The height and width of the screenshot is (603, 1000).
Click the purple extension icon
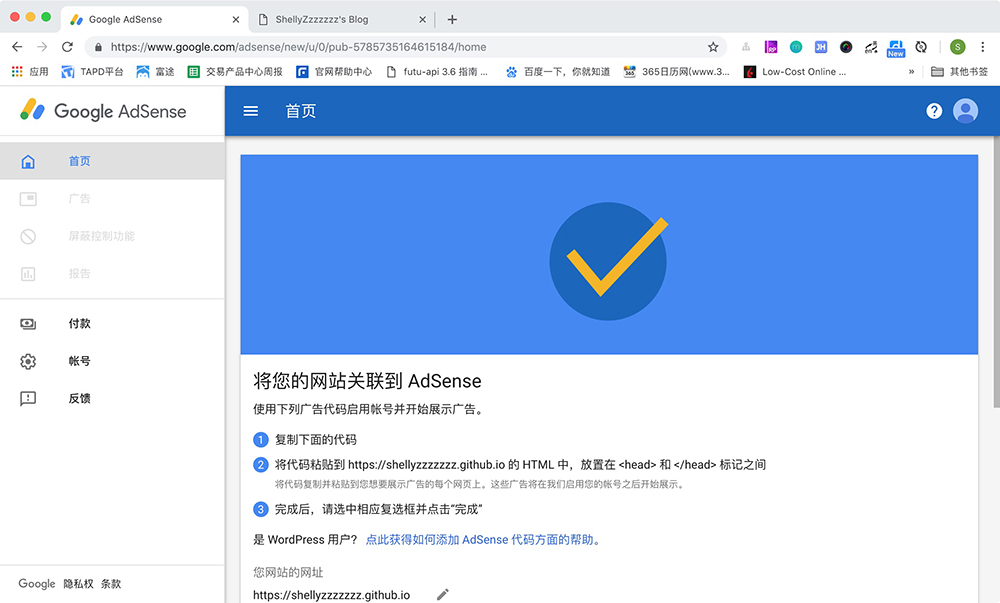click(771, 47)
